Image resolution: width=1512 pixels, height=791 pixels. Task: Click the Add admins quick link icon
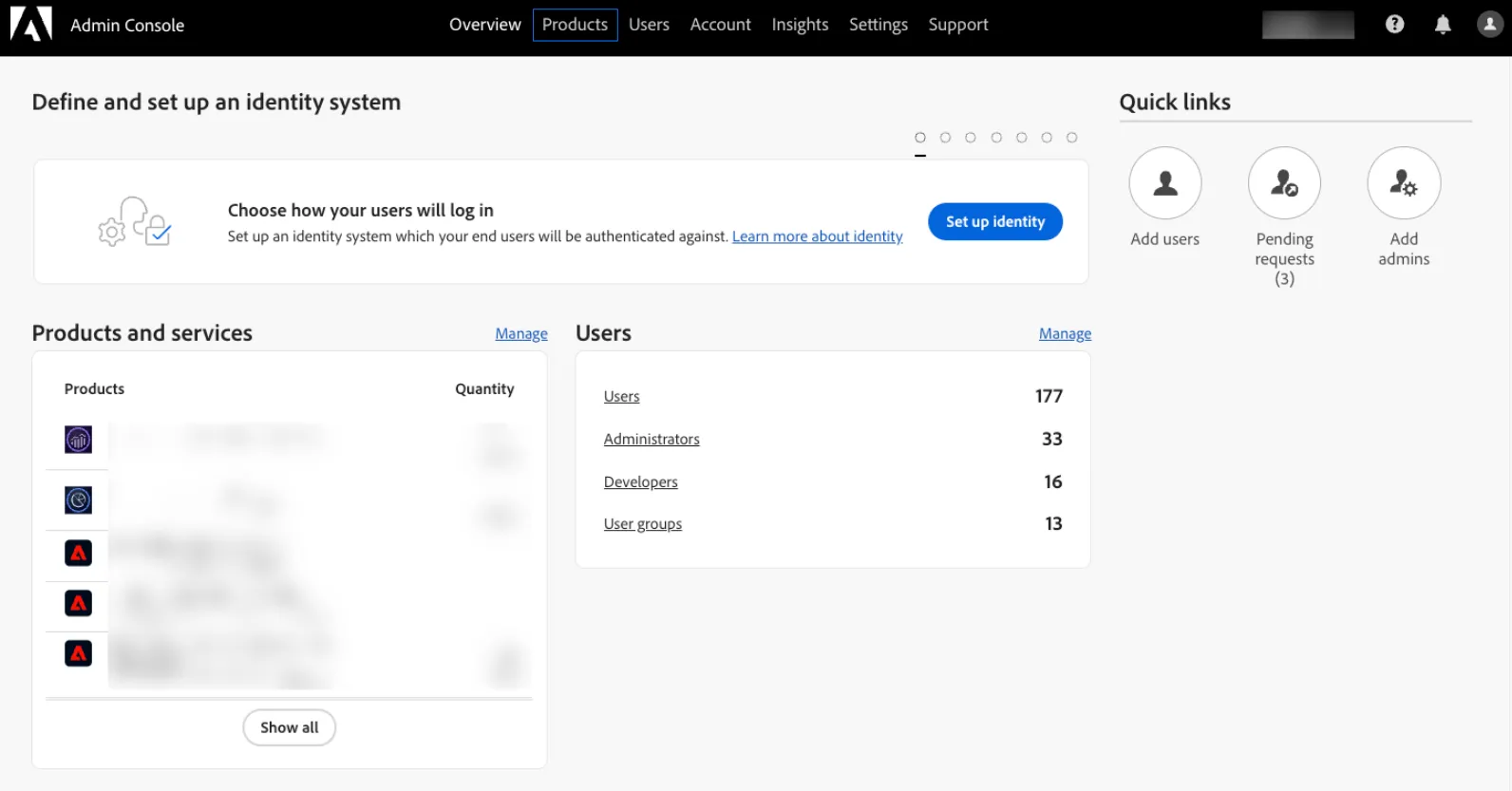[x=1404, y=183]
